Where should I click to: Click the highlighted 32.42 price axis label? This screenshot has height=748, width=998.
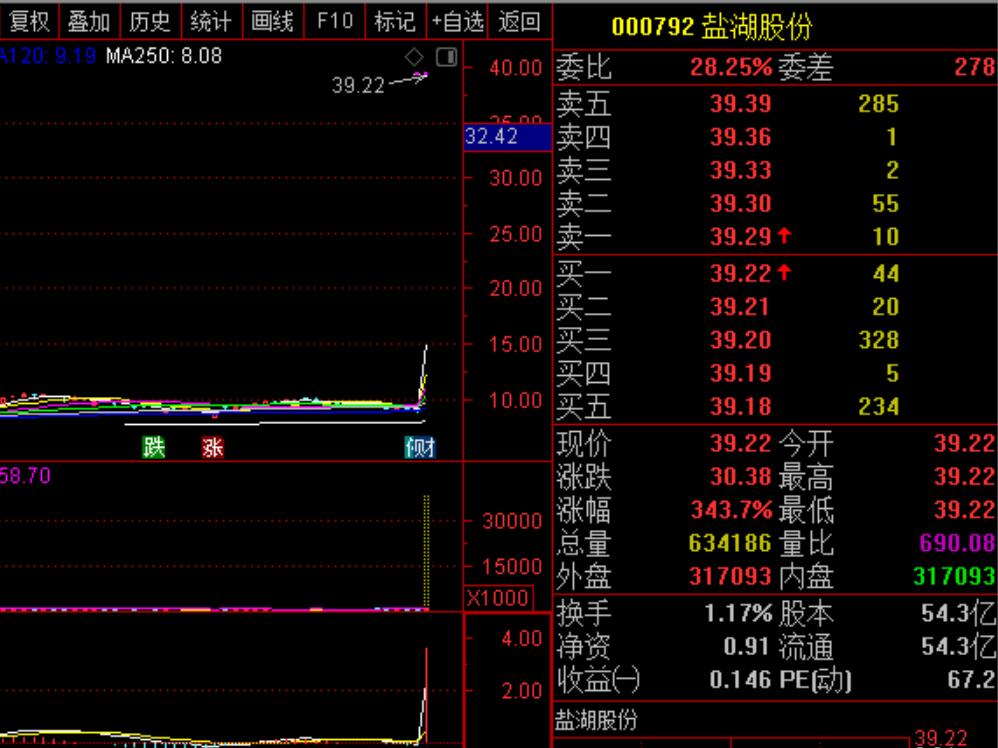pos(507,137)
